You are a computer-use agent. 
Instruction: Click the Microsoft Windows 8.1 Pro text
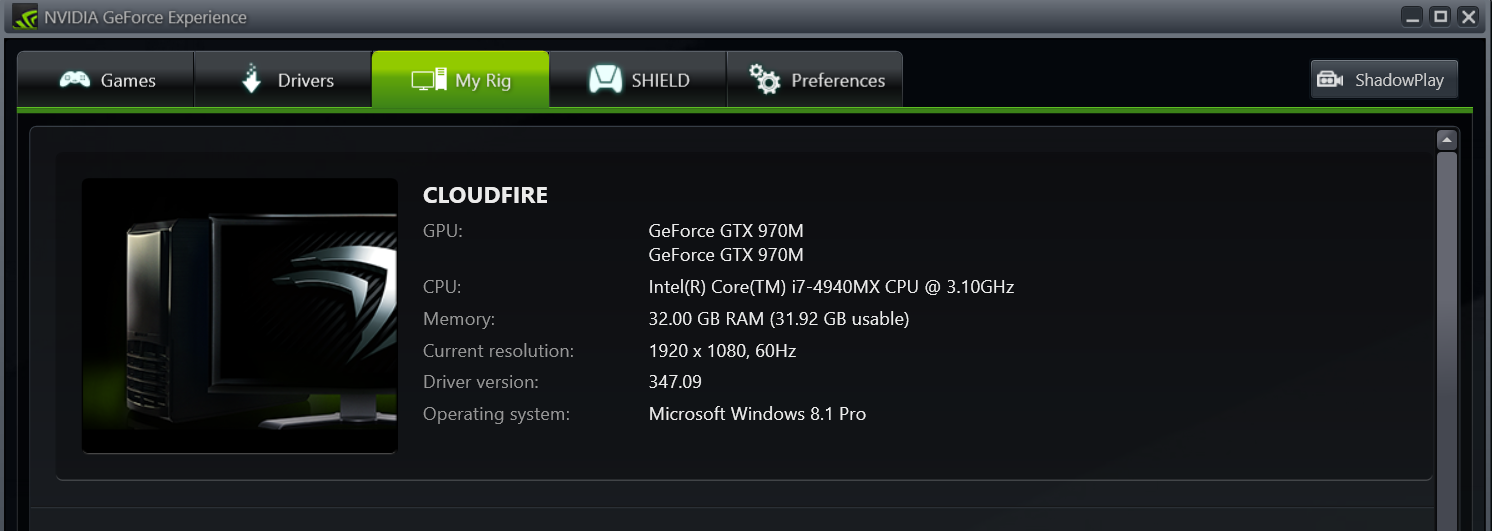(757, 414)
